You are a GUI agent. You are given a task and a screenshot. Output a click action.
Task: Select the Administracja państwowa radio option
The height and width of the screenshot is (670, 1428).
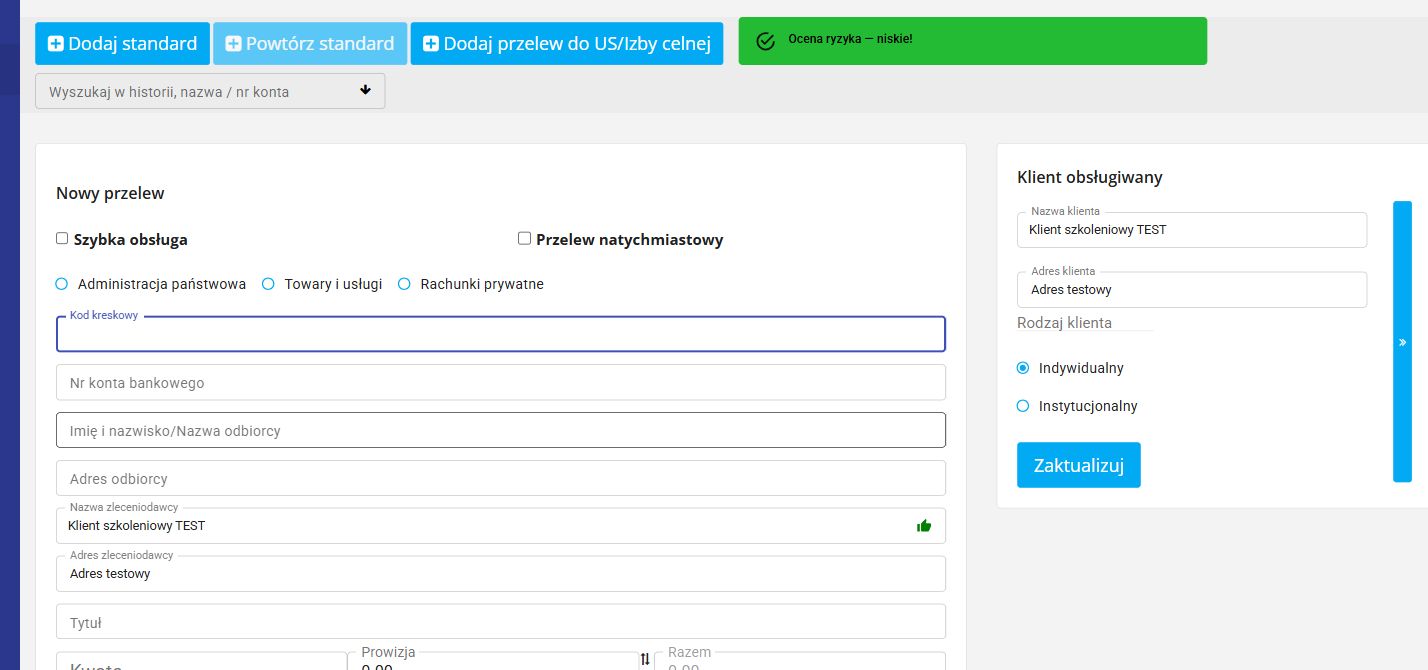[x=62, y=284]
